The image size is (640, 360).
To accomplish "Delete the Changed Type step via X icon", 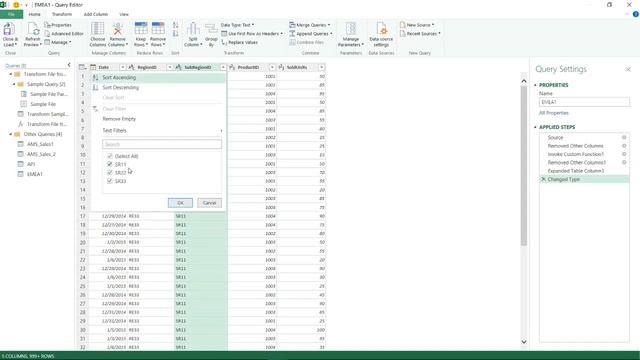I will [543, 179].
